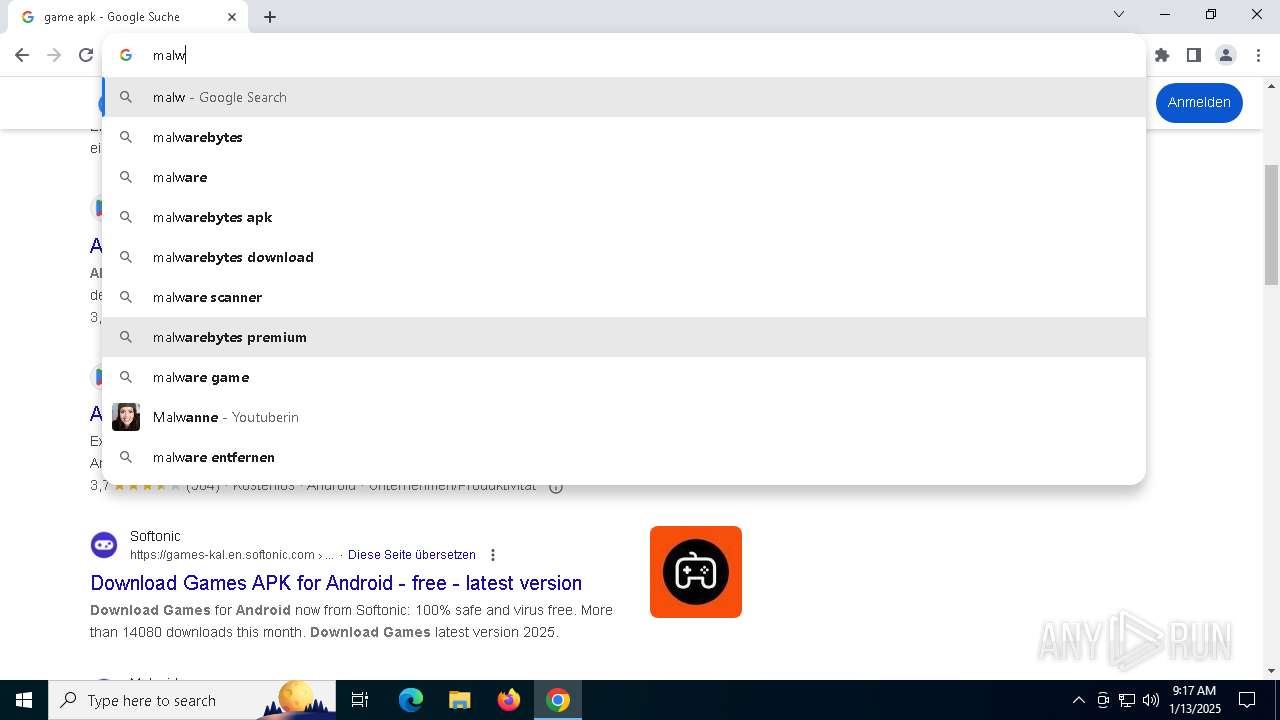This screenshot has width=1280, height=720.
Task: Open File Explorer from taskbar
Action: tap(459, 700)
